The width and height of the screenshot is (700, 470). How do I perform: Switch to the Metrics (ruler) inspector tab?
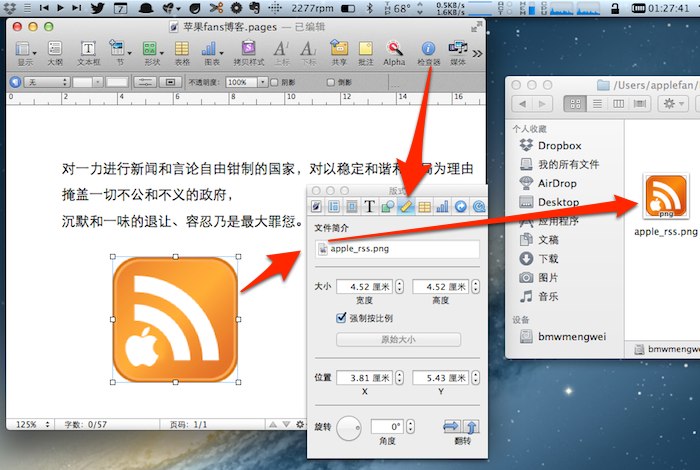pyautogui.click(x=406, y=206)
